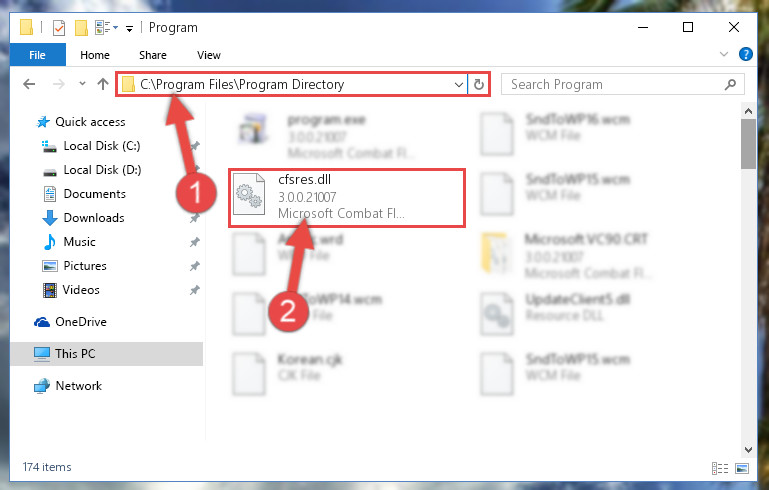
Task: Open the Customize Quick Access Toolbar dropdown
Action: tap(129, 28)
